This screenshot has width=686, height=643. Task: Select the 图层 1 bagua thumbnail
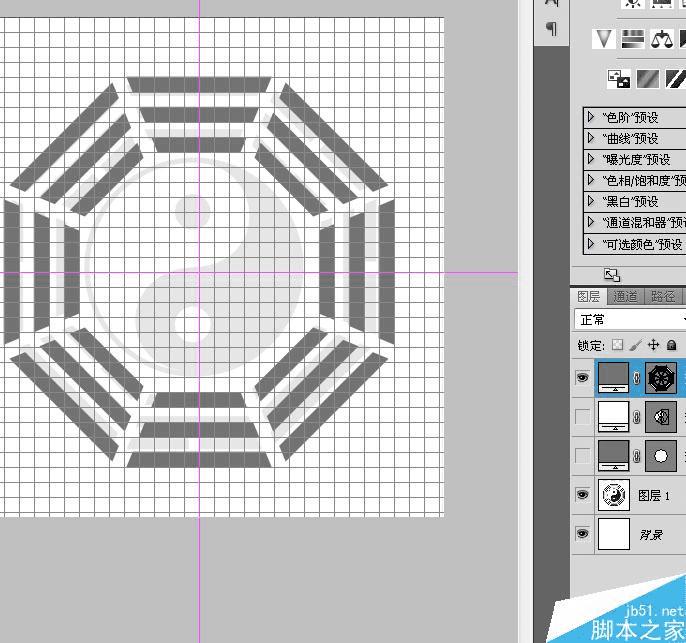[614, 495]
